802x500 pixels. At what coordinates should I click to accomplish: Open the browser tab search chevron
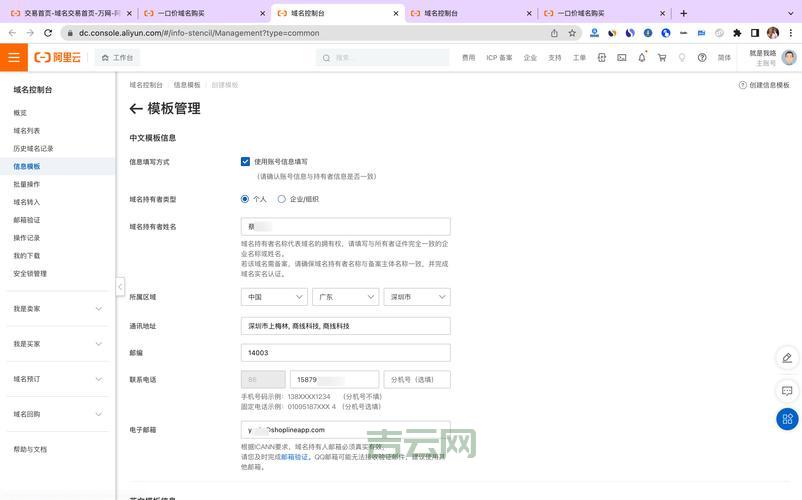[x=790, y=13]
